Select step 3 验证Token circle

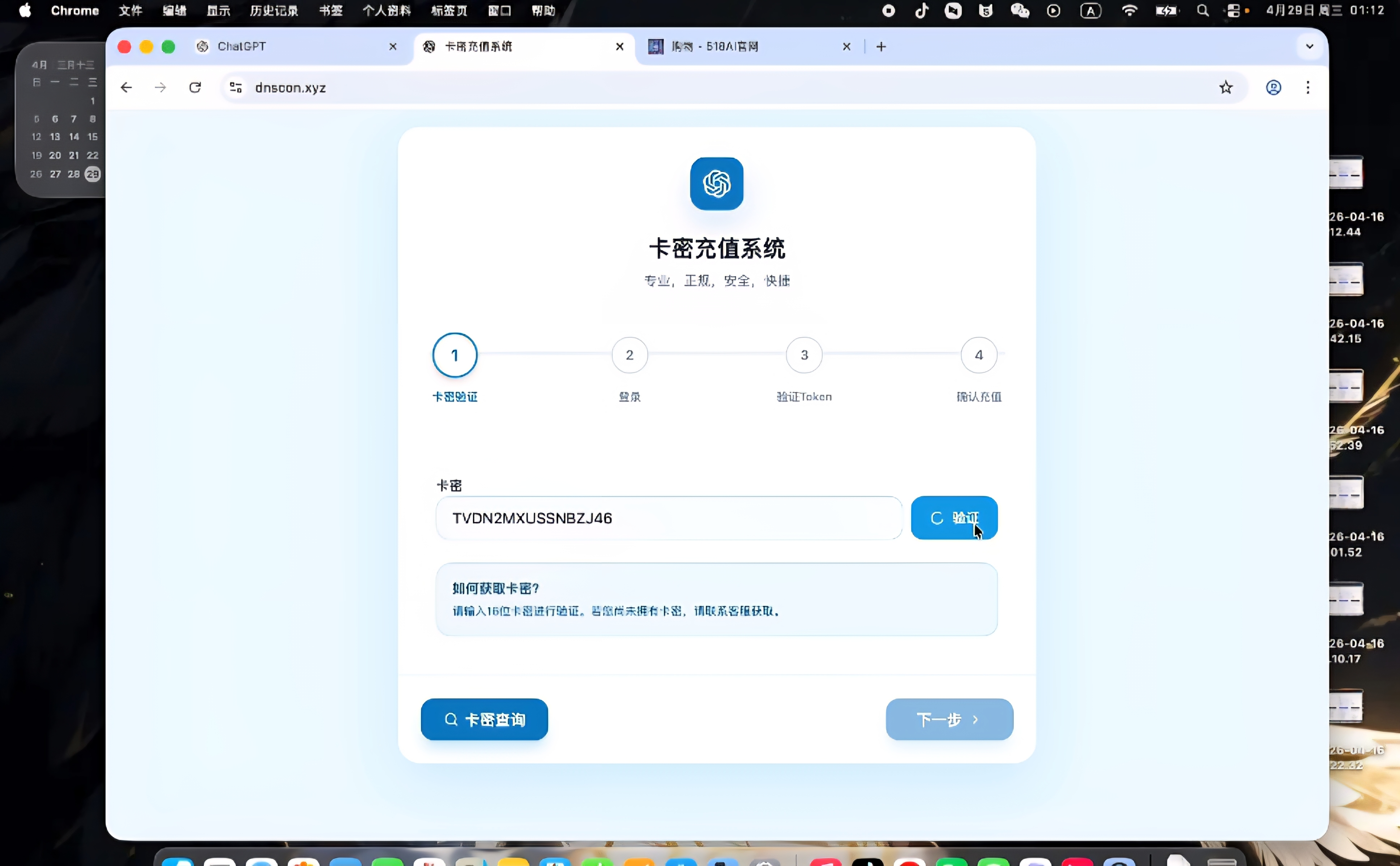804,355
